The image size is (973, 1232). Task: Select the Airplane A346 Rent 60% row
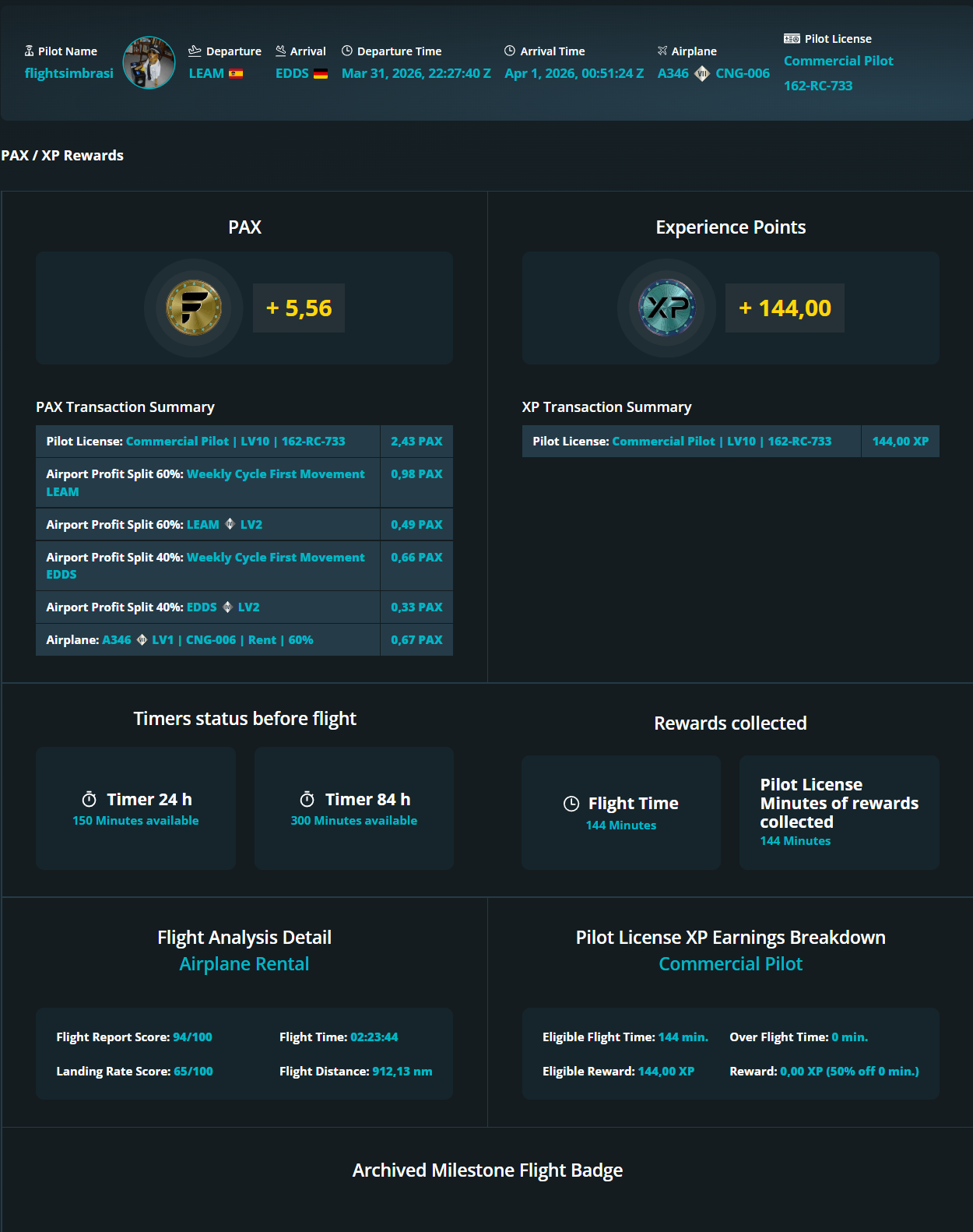pos(207,640)
